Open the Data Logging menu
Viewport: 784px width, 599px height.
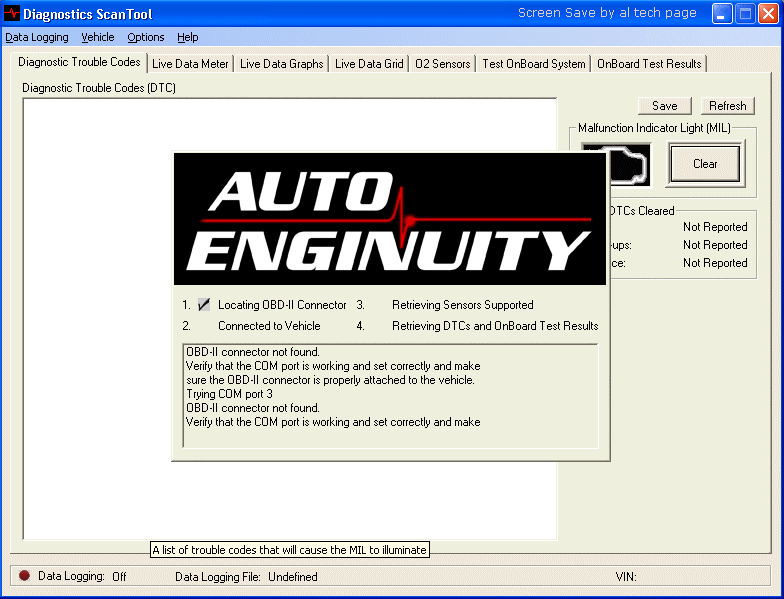click(x=37, y=37)
